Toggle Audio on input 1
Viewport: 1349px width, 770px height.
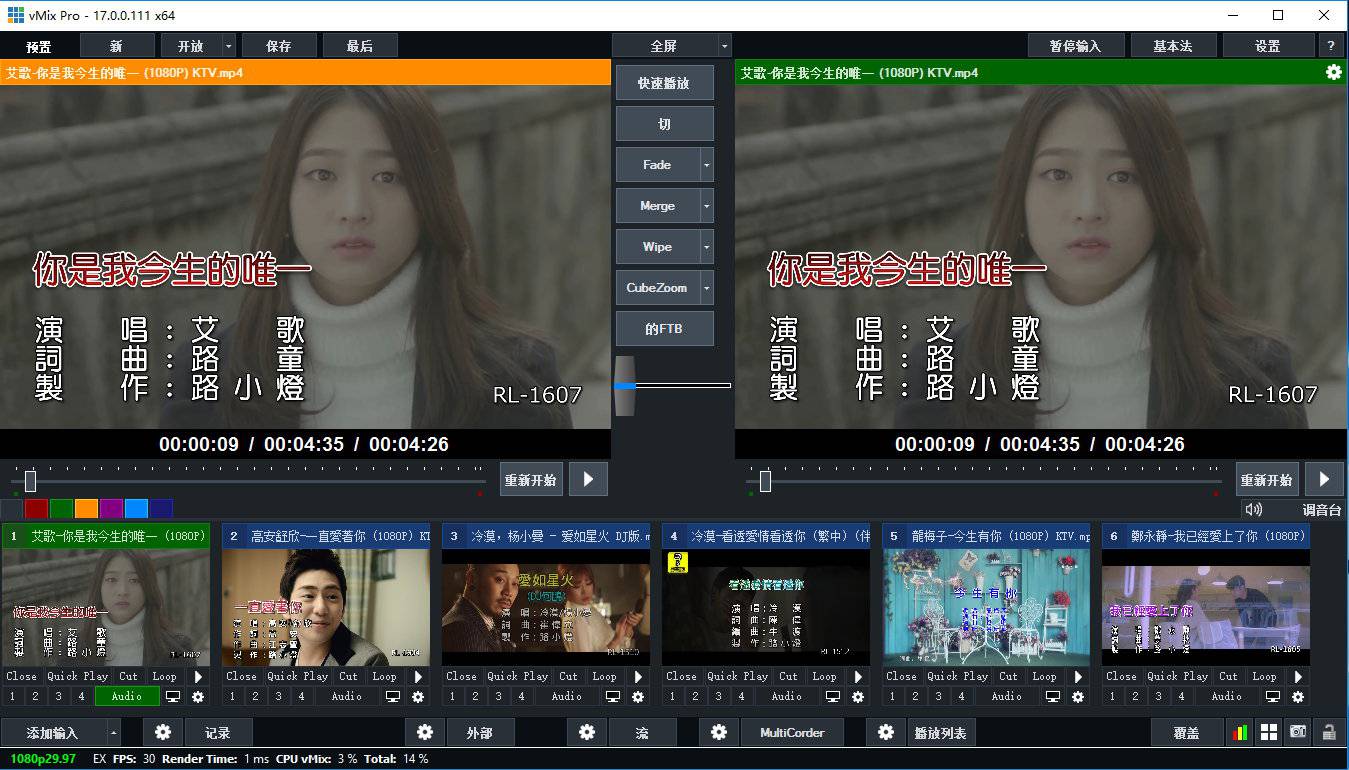pos(127,696)
